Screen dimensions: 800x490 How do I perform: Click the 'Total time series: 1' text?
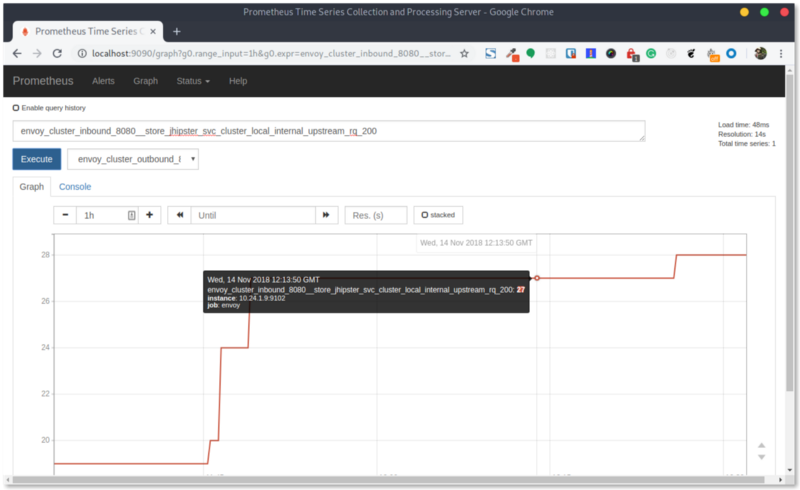(747, 143)
